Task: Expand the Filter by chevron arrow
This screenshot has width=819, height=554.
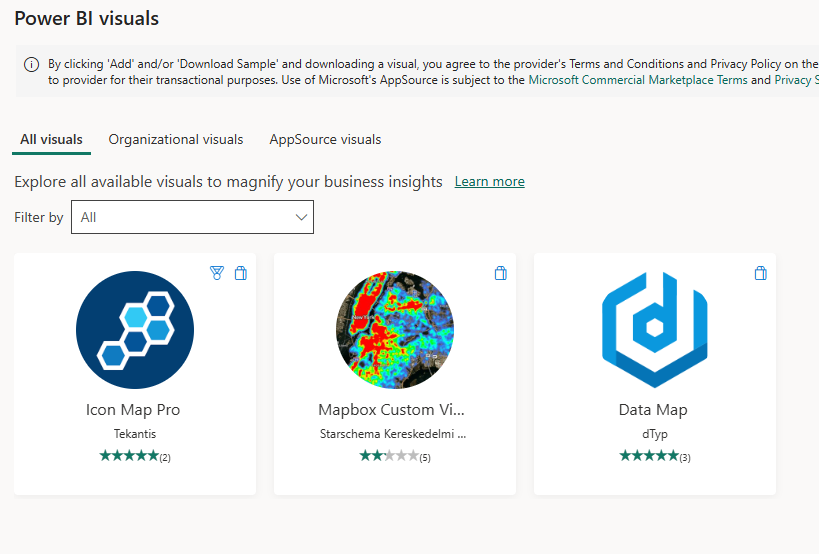Action: coord(301,217)
